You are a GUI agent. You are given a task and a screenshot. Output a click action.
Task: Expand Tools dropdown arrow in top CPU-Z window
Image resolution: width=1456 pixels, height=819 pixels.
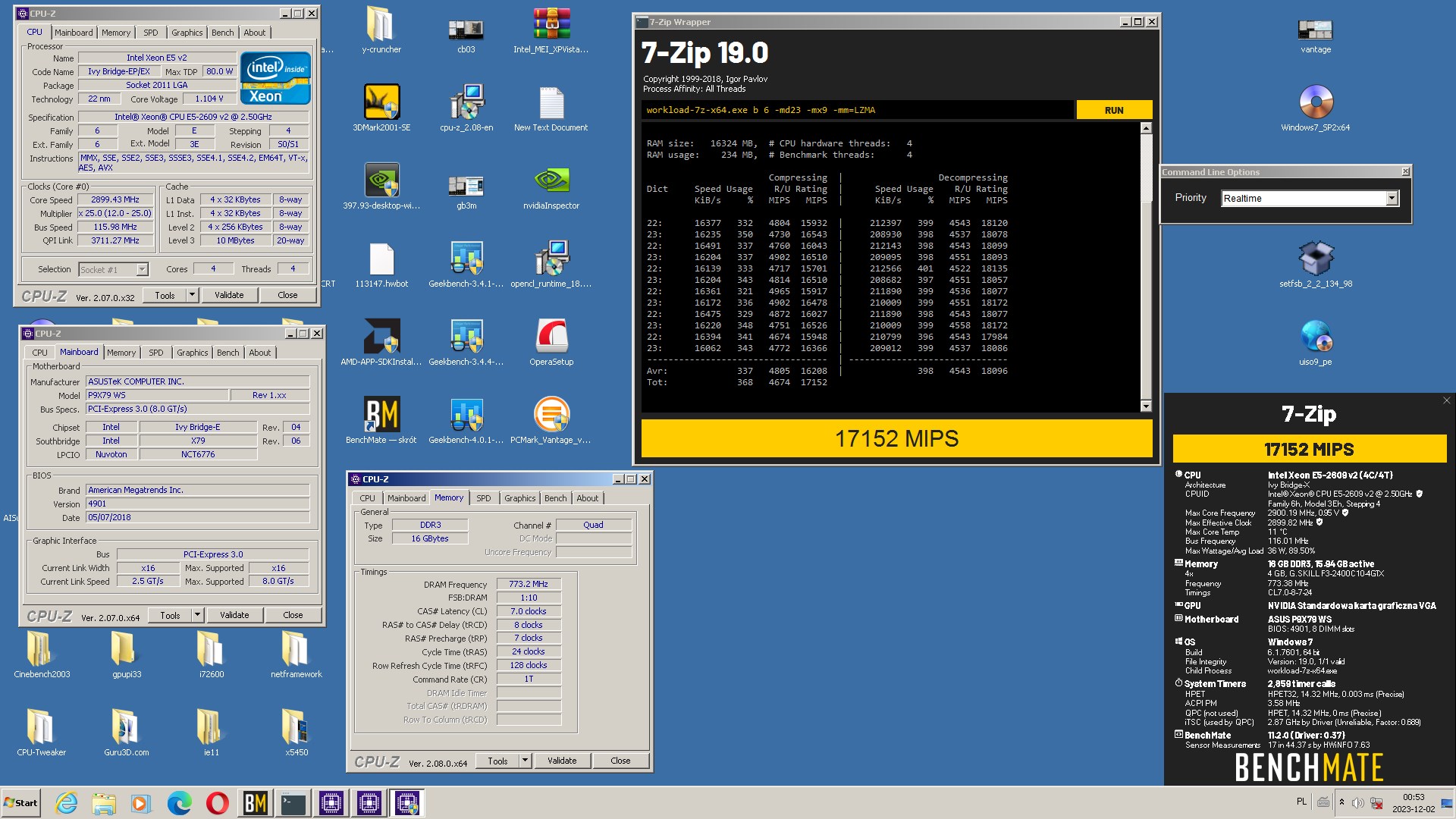[x=193, y=295]
